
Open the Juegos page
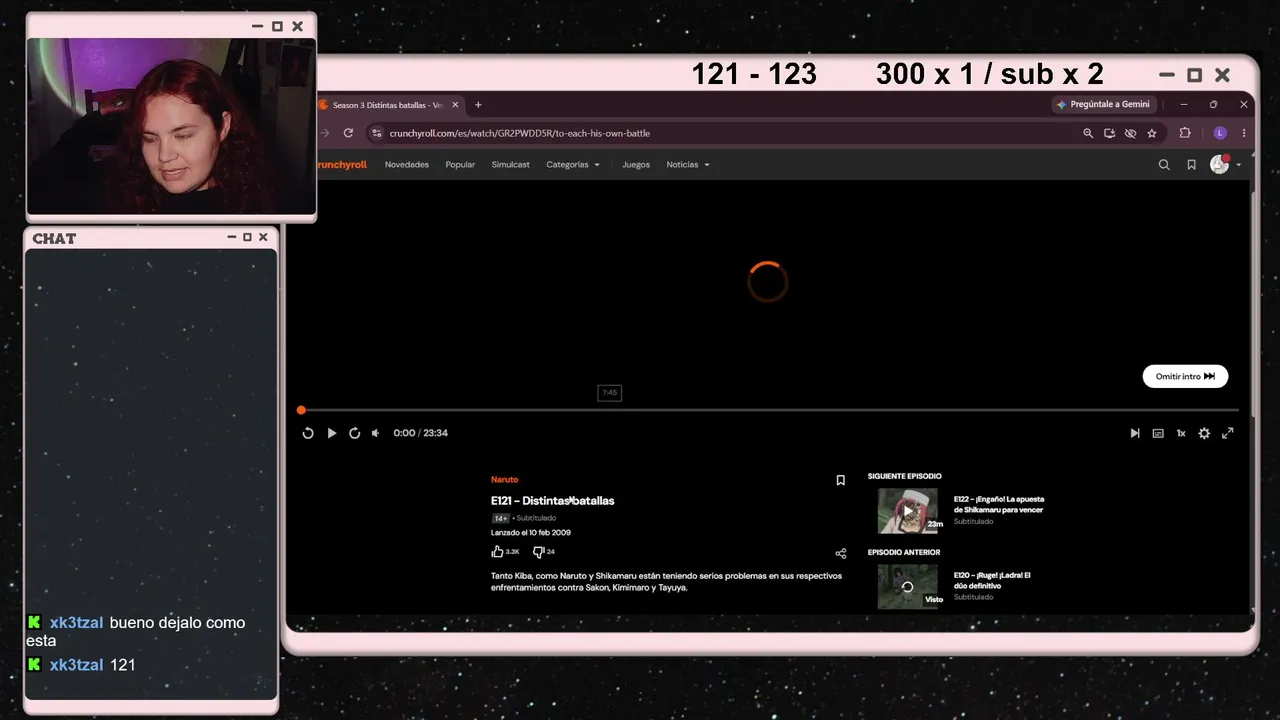coord(636,165)
